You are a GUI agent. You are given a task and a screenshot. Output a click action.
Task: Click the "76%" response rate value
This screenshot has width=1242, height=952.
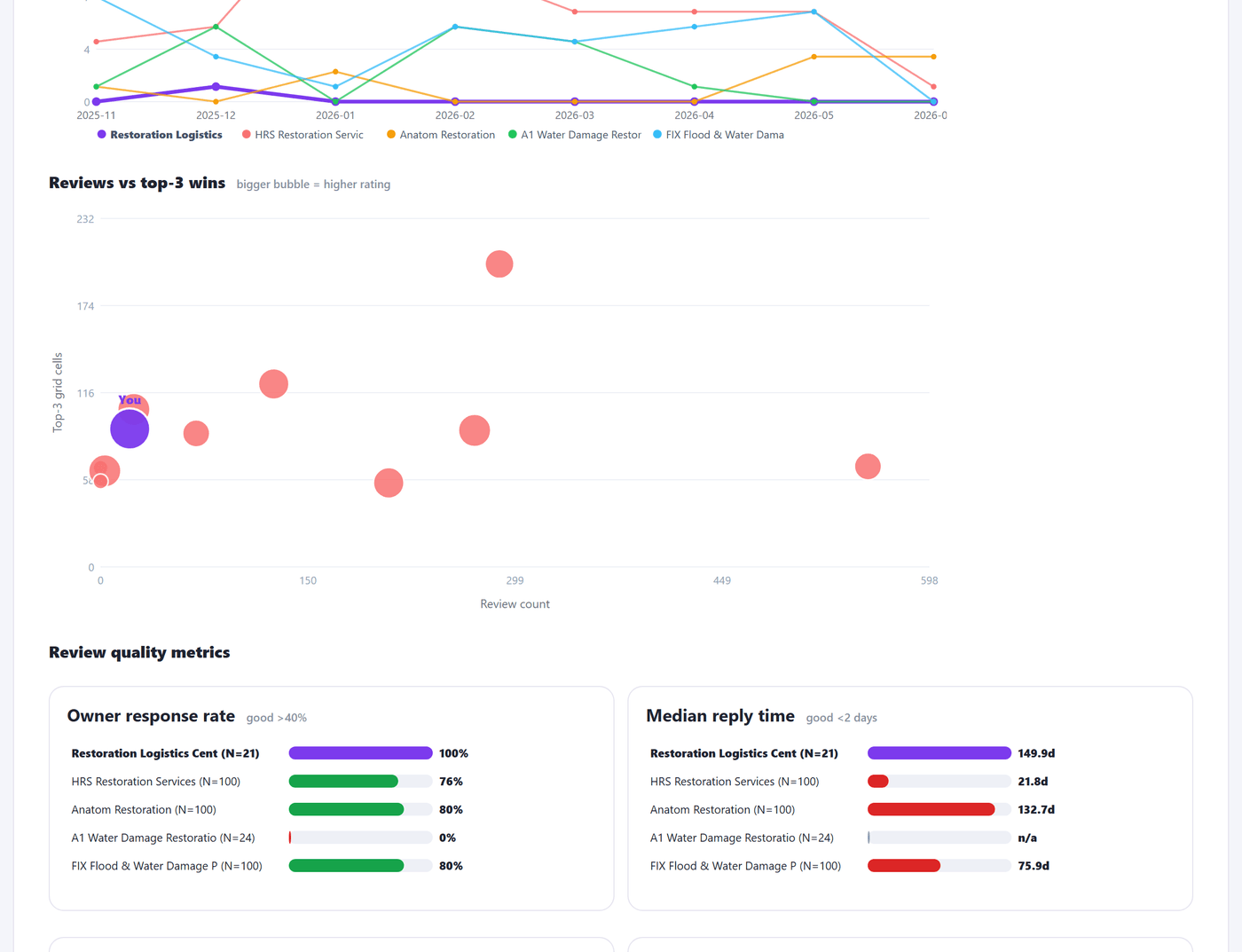(451, 782)
